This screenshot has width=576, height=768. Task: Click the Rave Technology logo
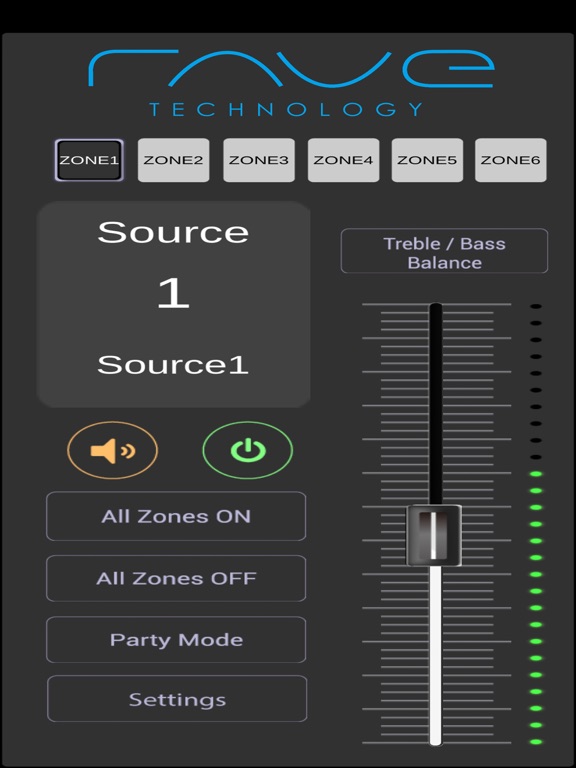pyautogui.click(x=291, y=82)
